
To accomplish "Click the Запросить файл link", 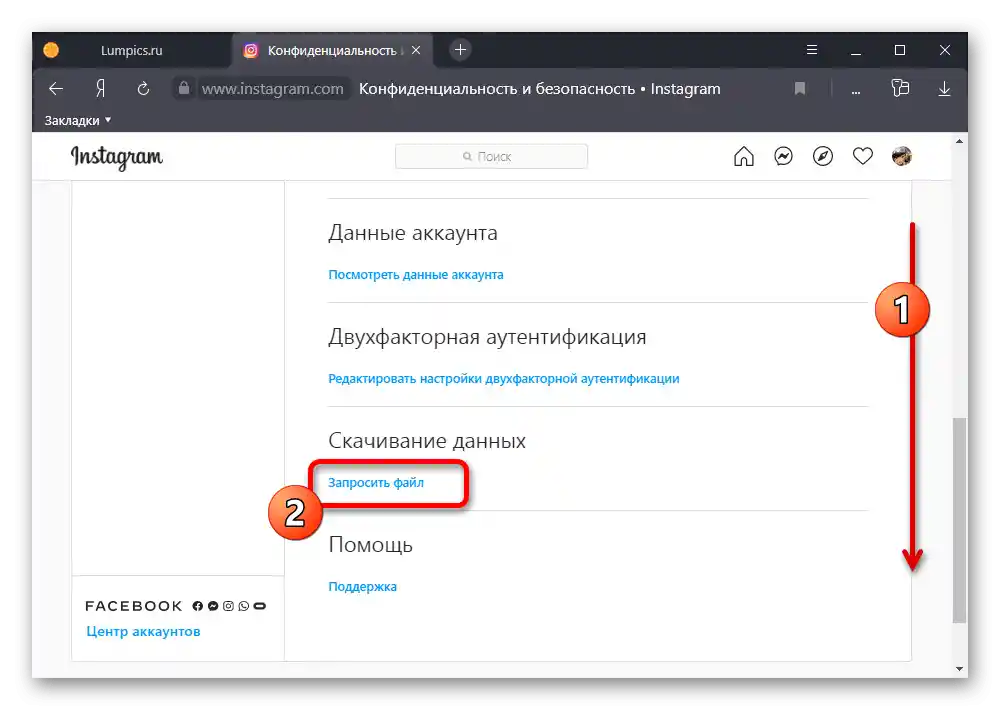I will pos(376,483).
